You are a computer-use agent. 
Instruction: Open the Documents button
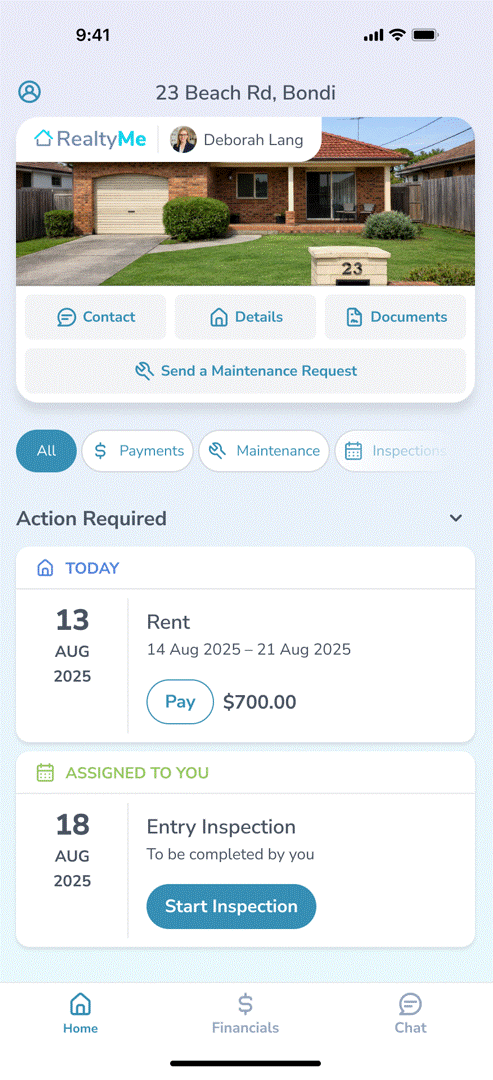pyautogui.click(x=396, y=317)
